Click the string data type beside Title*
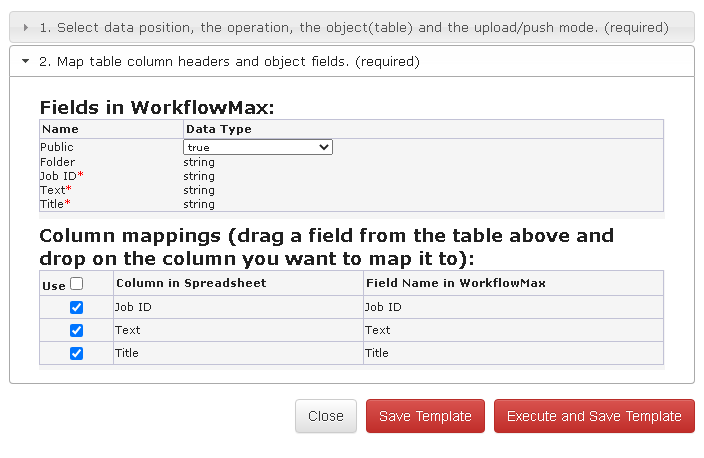Image resolution: width=704 pixels, height=458 pixels. (199, 204)
